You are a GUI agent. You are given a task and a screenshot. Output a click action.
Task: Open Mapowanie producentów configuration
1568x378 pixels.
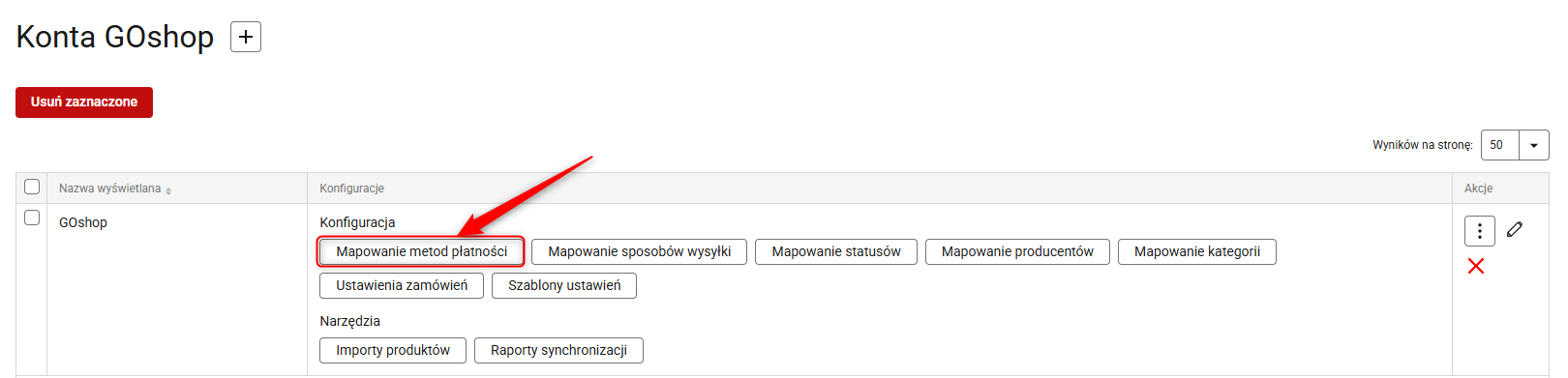click(1017, 251)
